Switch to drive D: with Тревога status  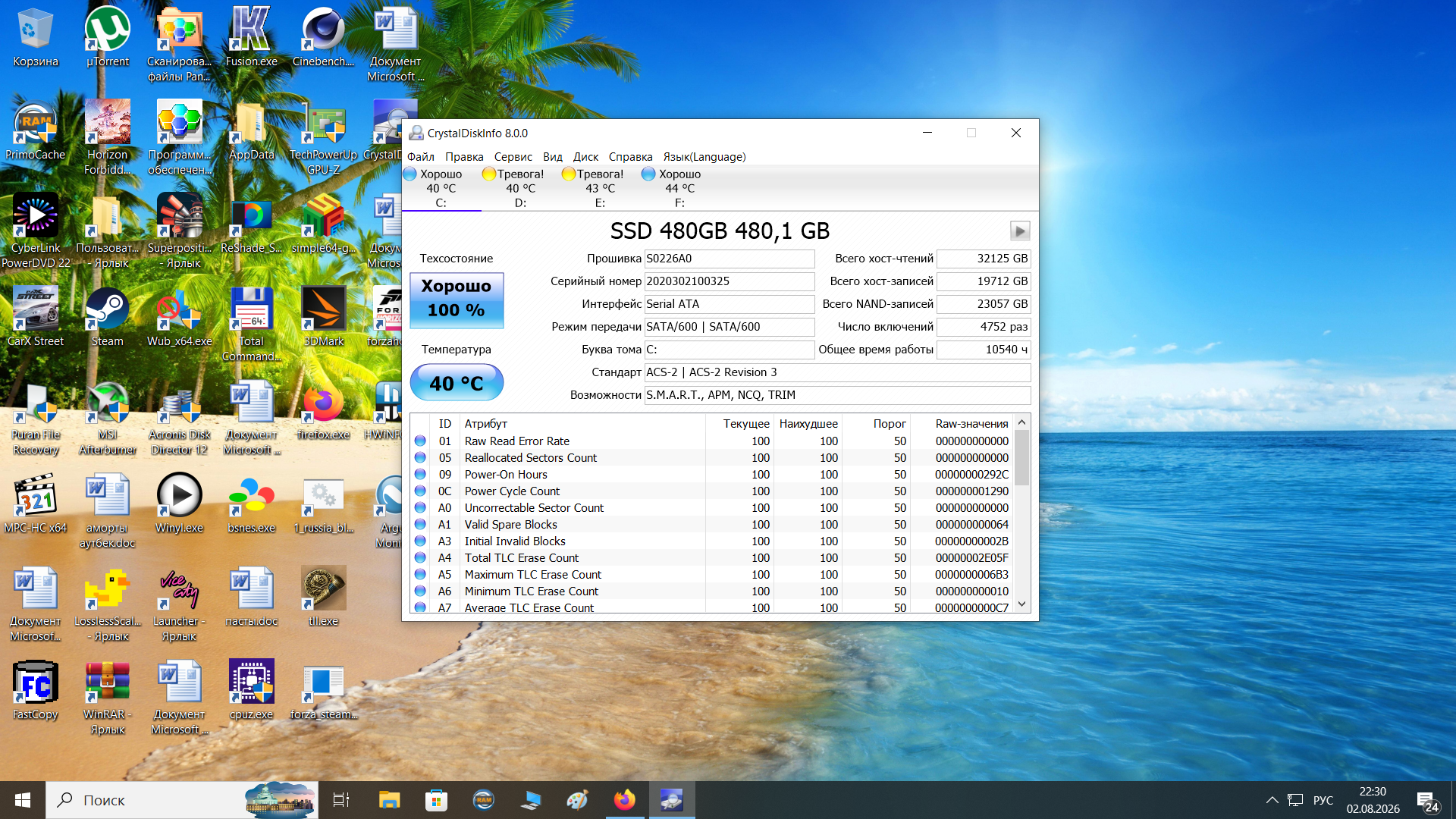[520, 188]
